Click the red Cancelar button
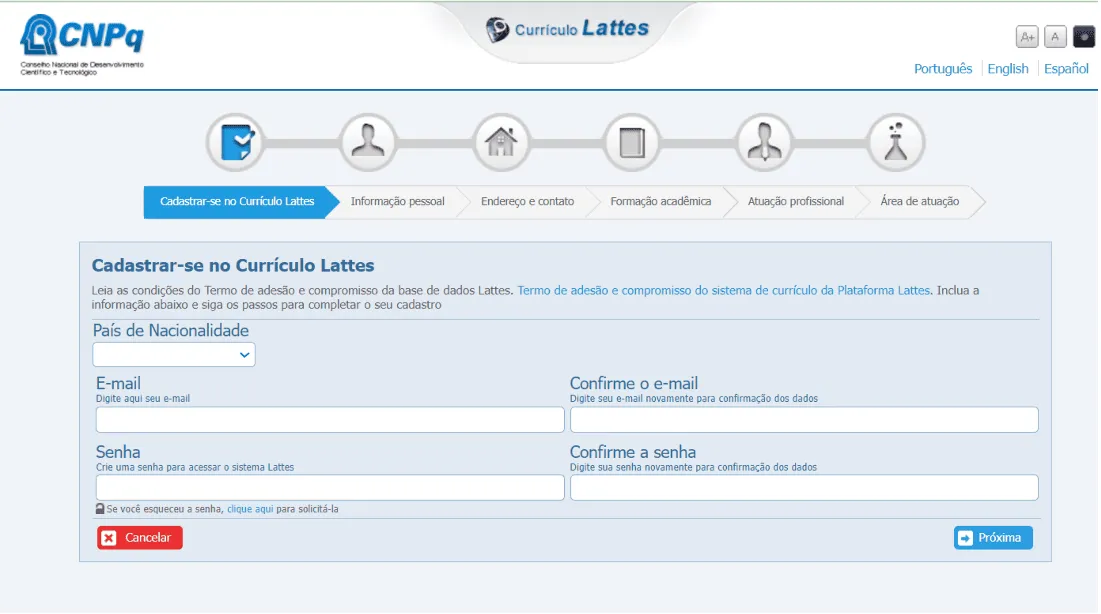1101x614 pixels. pos(140,538)
